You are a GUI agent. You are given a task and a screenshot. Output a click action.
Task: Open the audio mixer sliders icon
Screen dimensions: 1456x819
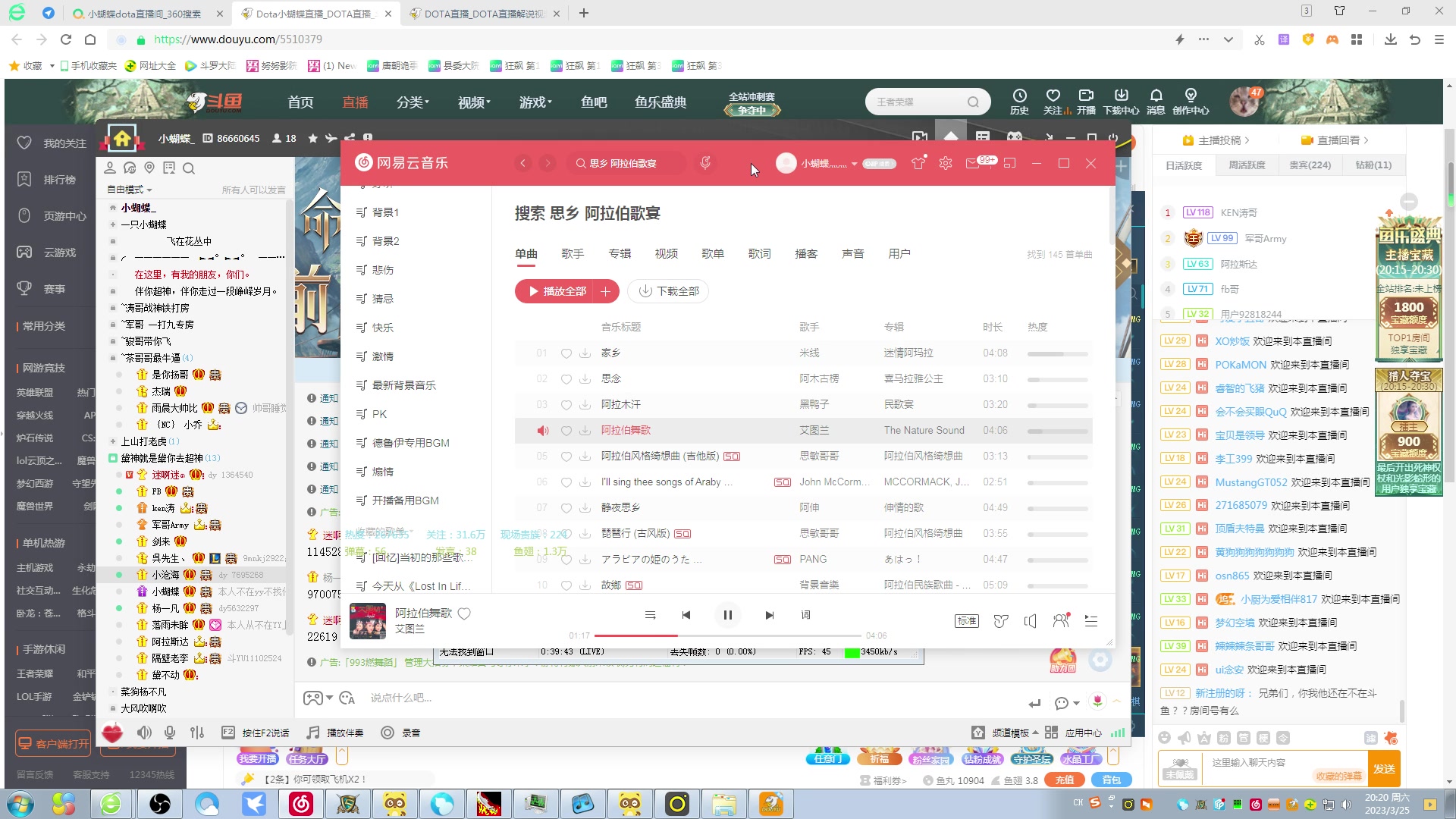click(197, 733)
